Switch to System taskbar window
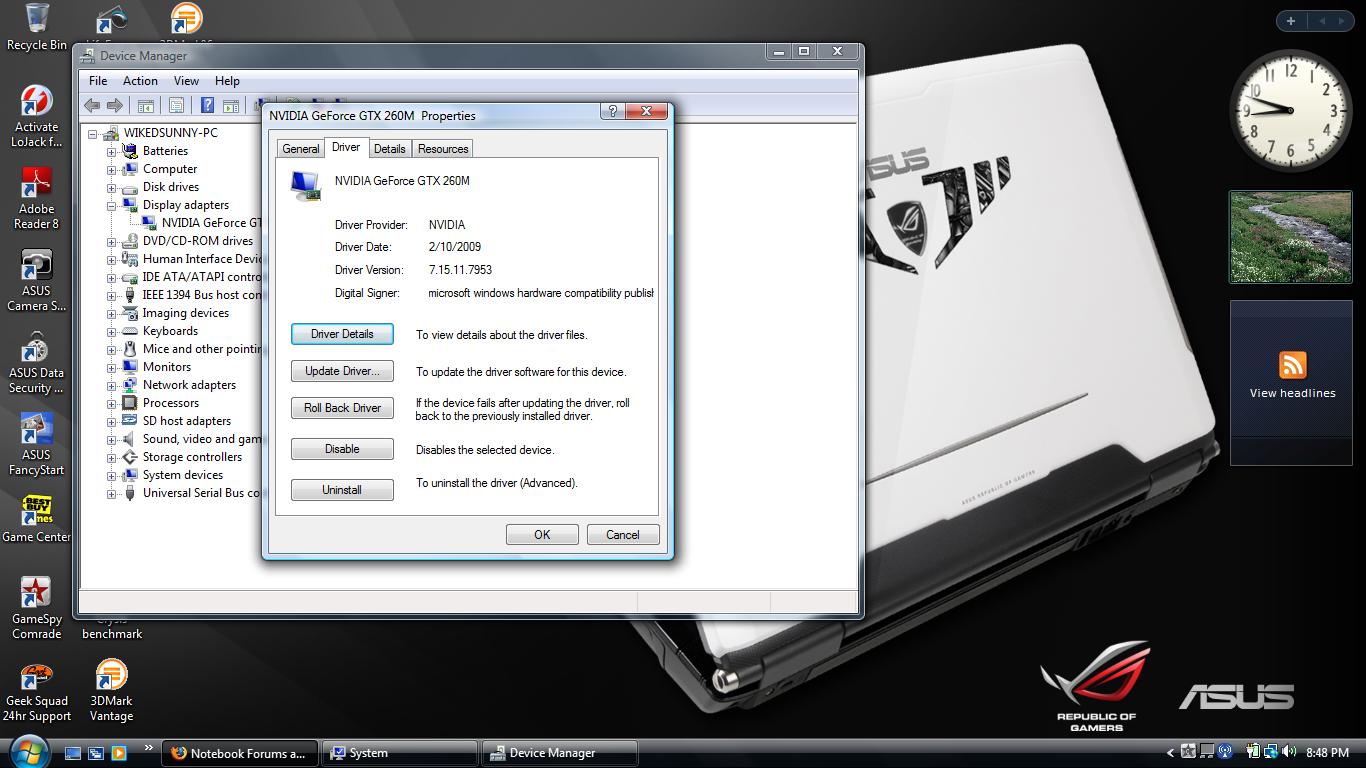Image resolution: width=1366 pixels, height=768 pixels. point(400,753)
